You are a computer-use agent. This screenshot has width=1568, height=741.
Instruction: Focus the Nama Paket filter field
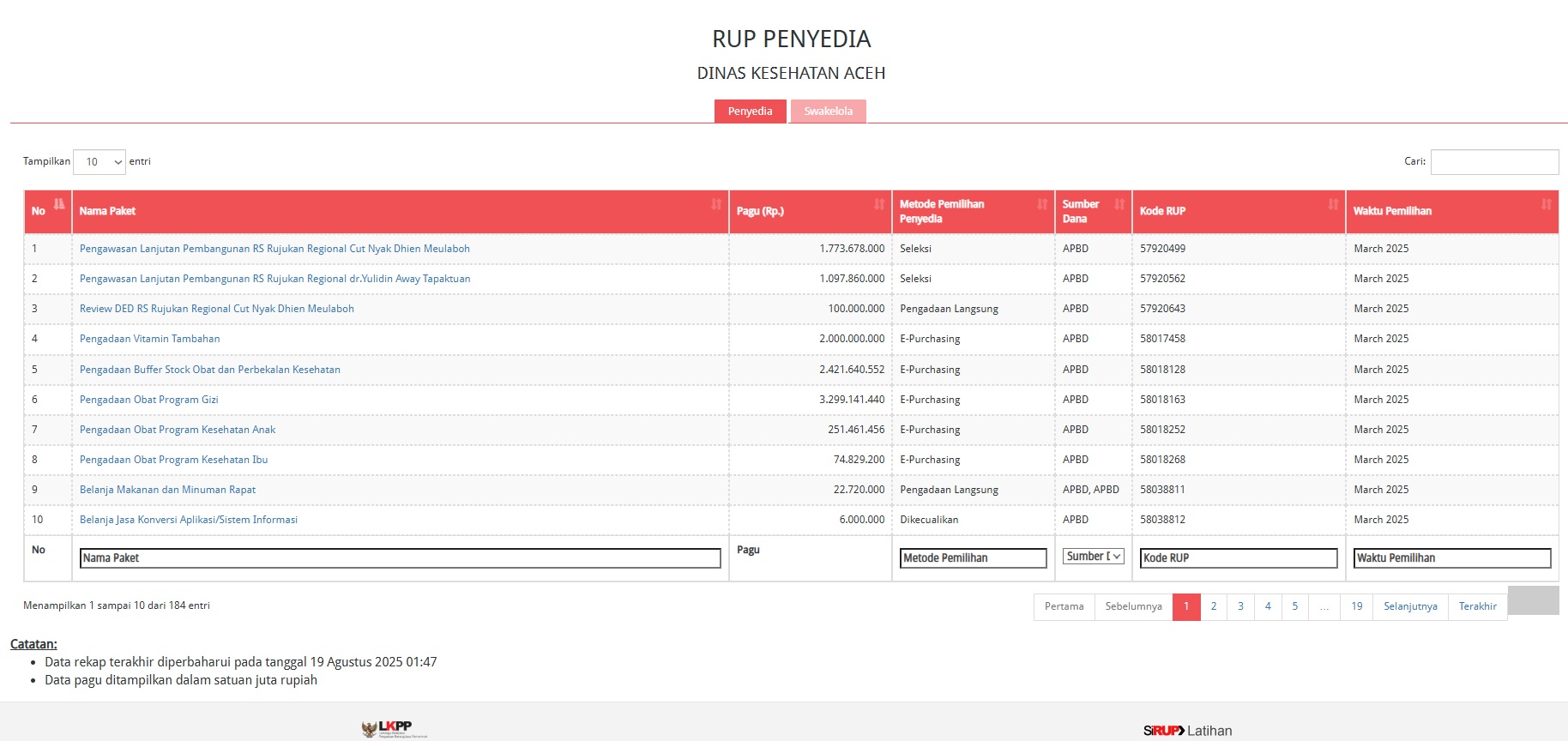pos(400,558)
